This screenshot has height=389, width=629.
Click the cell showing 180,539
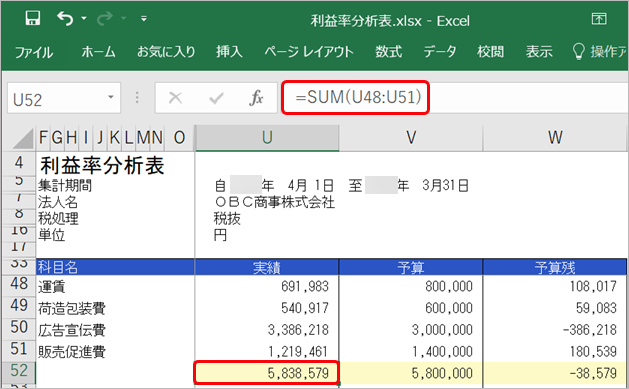click(x=555, y=351)
